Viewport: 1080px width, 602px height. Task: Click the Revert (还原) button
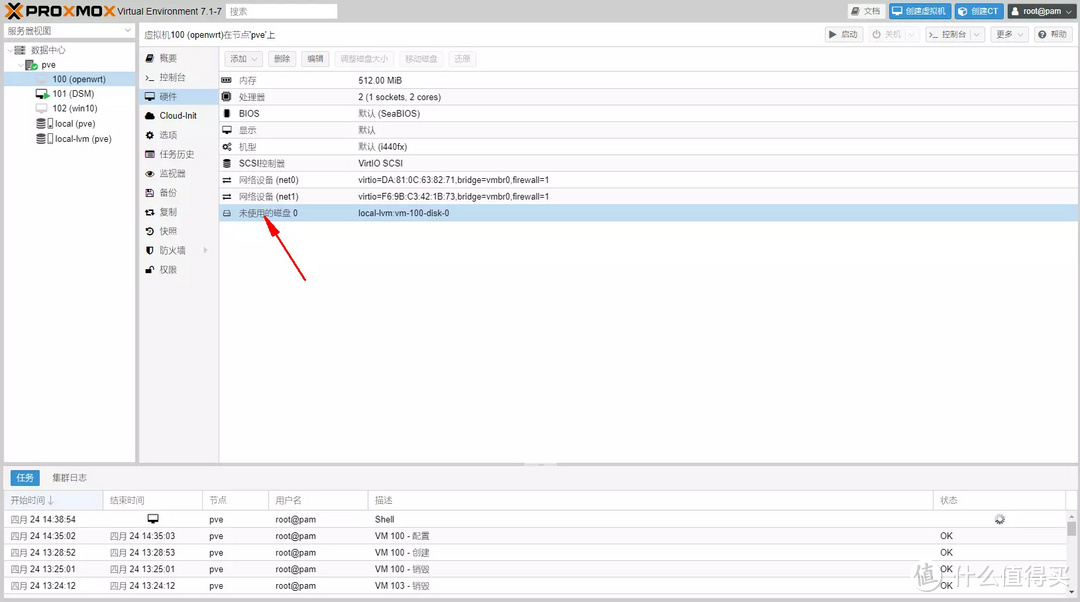coord(462,59)
